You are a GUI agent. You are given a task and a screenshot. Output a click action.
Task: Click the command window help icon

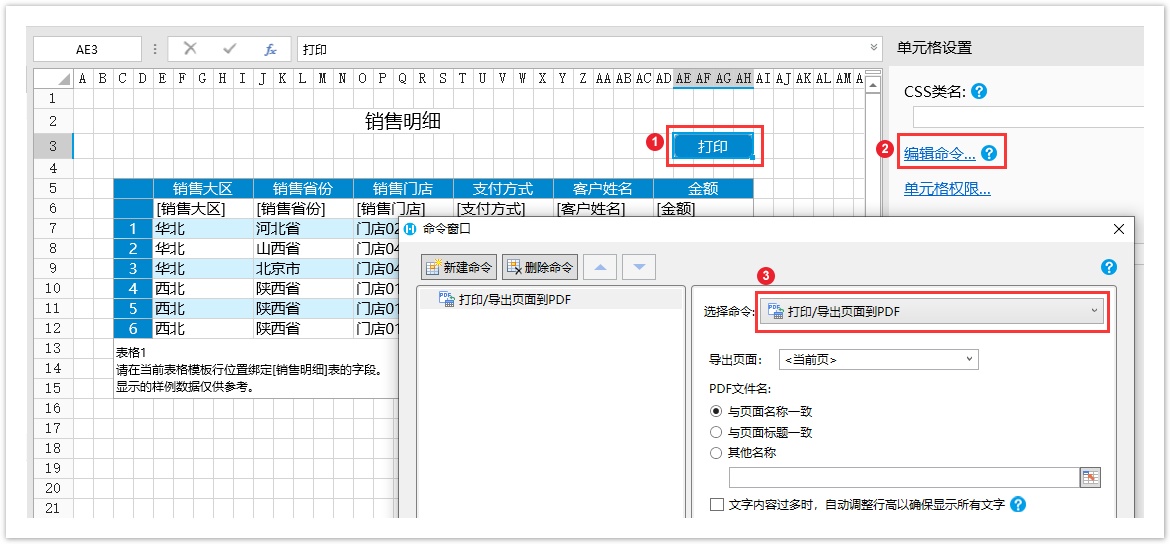click(x=1108, y=267)
